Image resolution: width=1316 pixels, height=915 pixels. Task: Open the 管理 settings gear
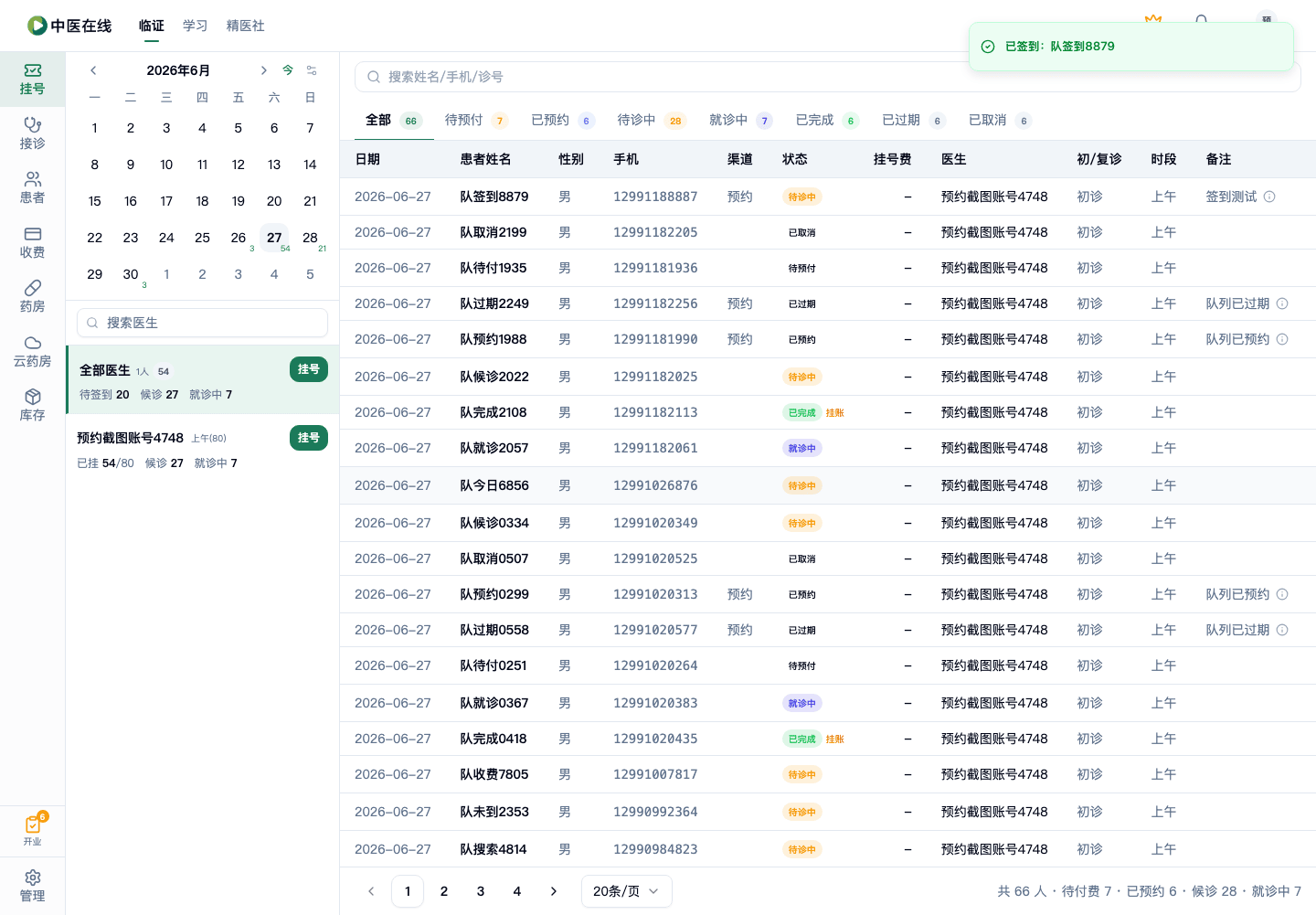[32, 886]
